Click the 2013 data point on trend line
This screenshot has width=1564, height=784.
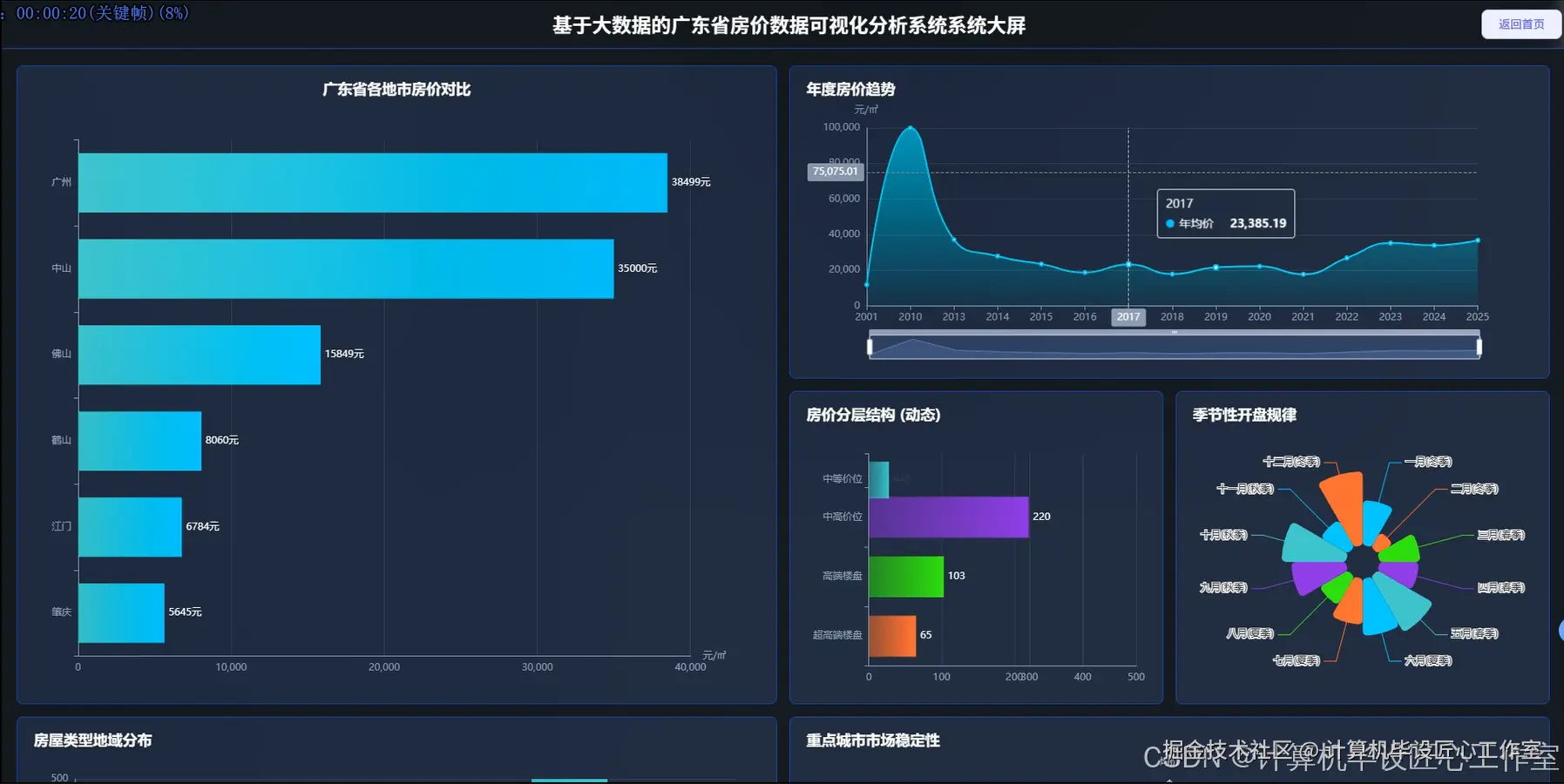point(954,240)
